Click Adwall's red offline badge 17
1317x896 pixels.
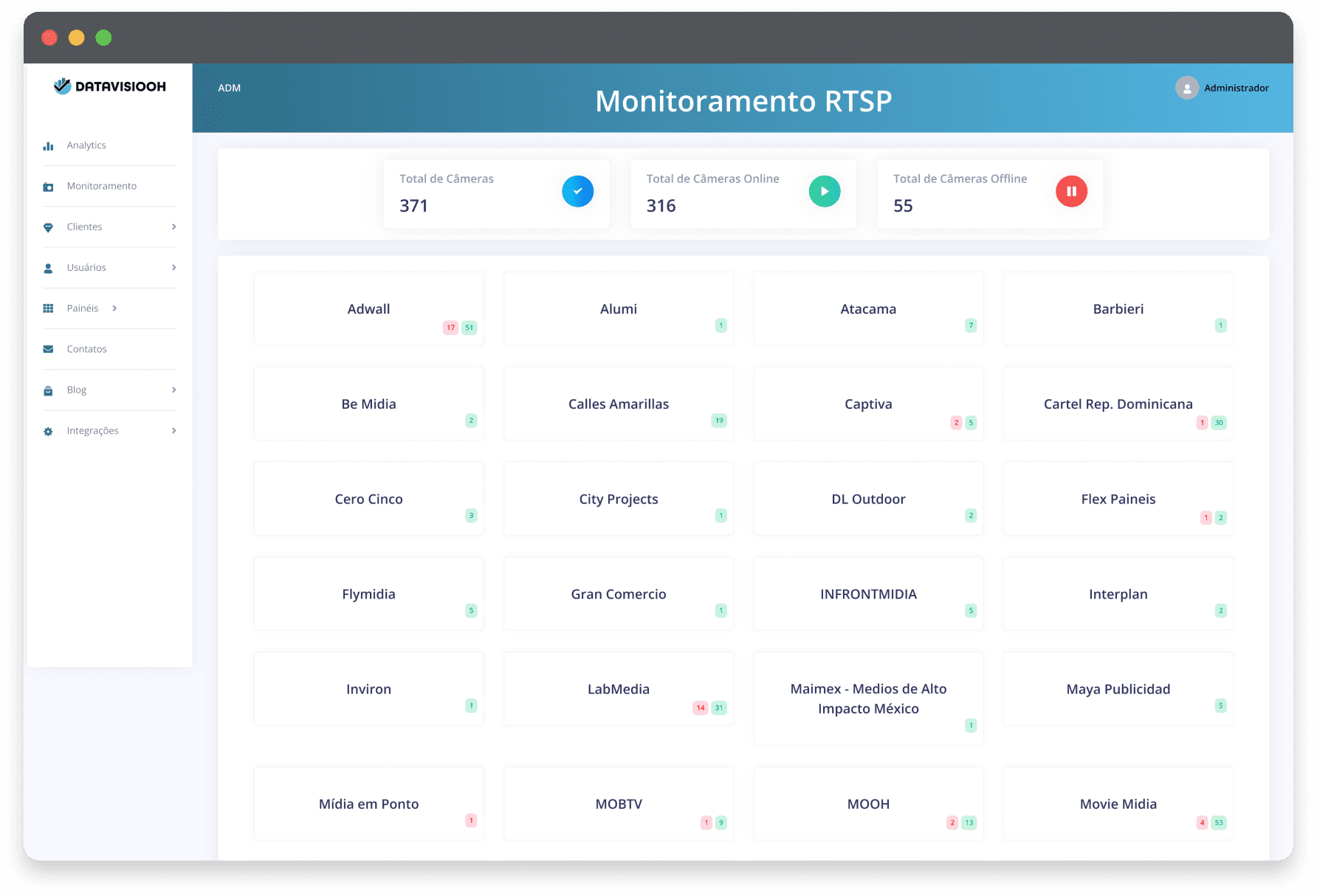click(450, 328)
